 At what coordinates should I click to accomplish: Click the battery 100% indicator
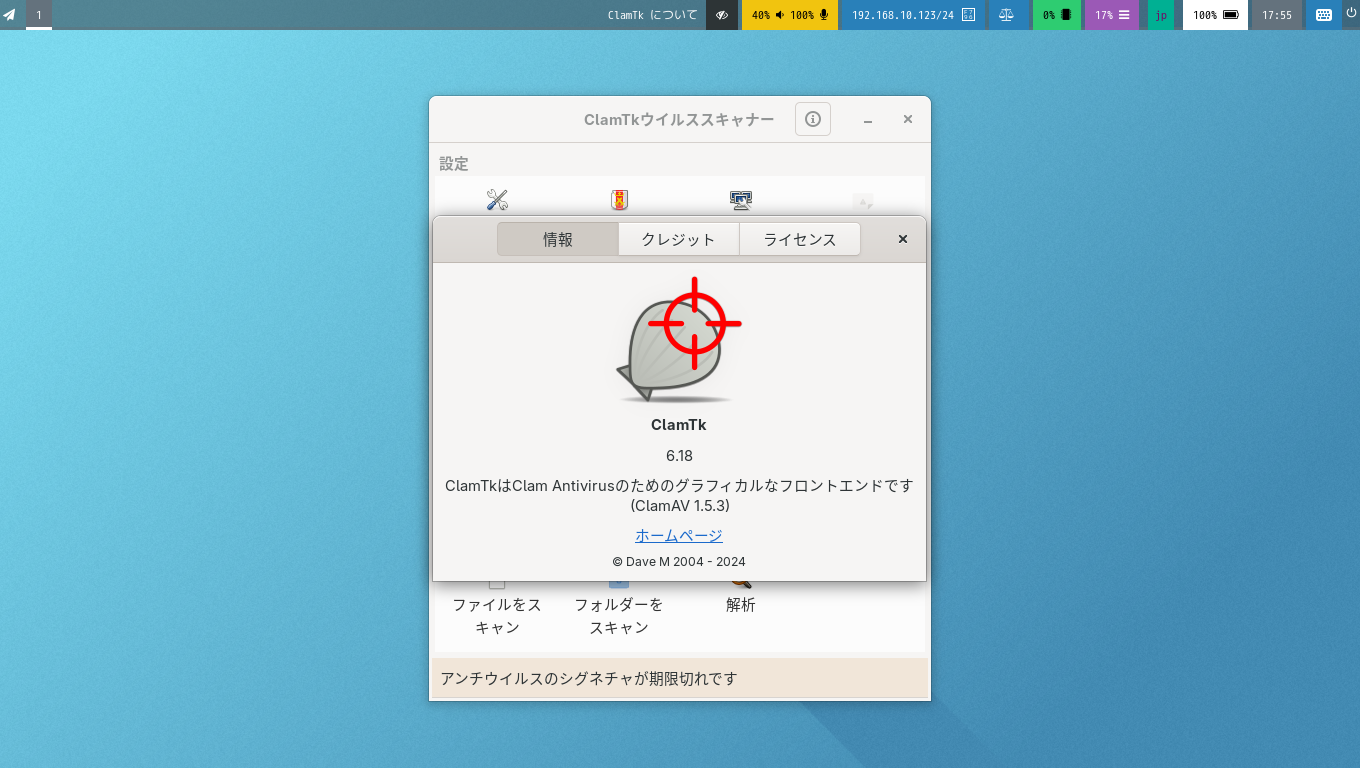[x=1216, y=15]
